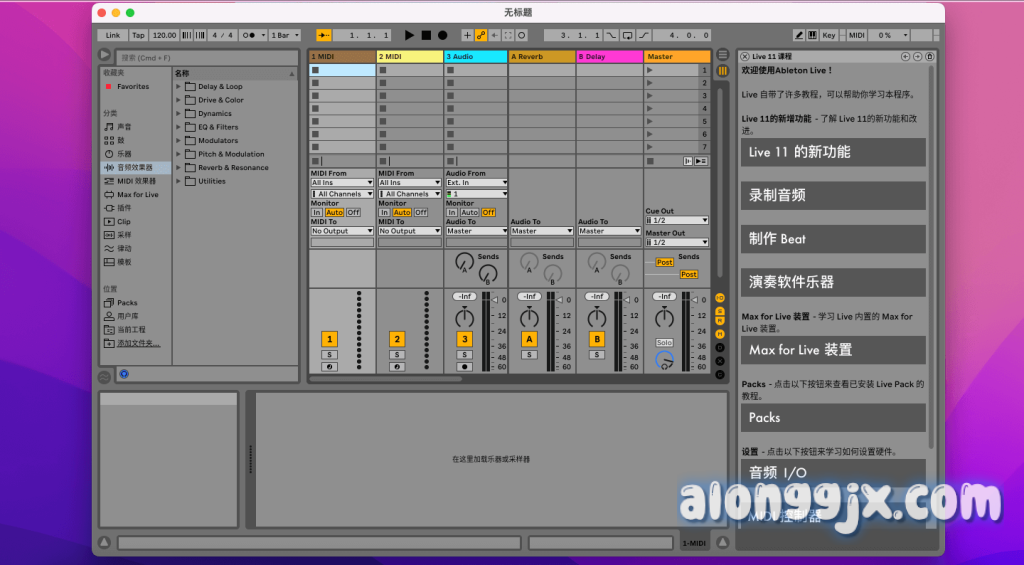The image size is (1024, 565).
Task: Toggle the Automation Arm link icon
Action: pyautogui.click(x=481, y=35)
